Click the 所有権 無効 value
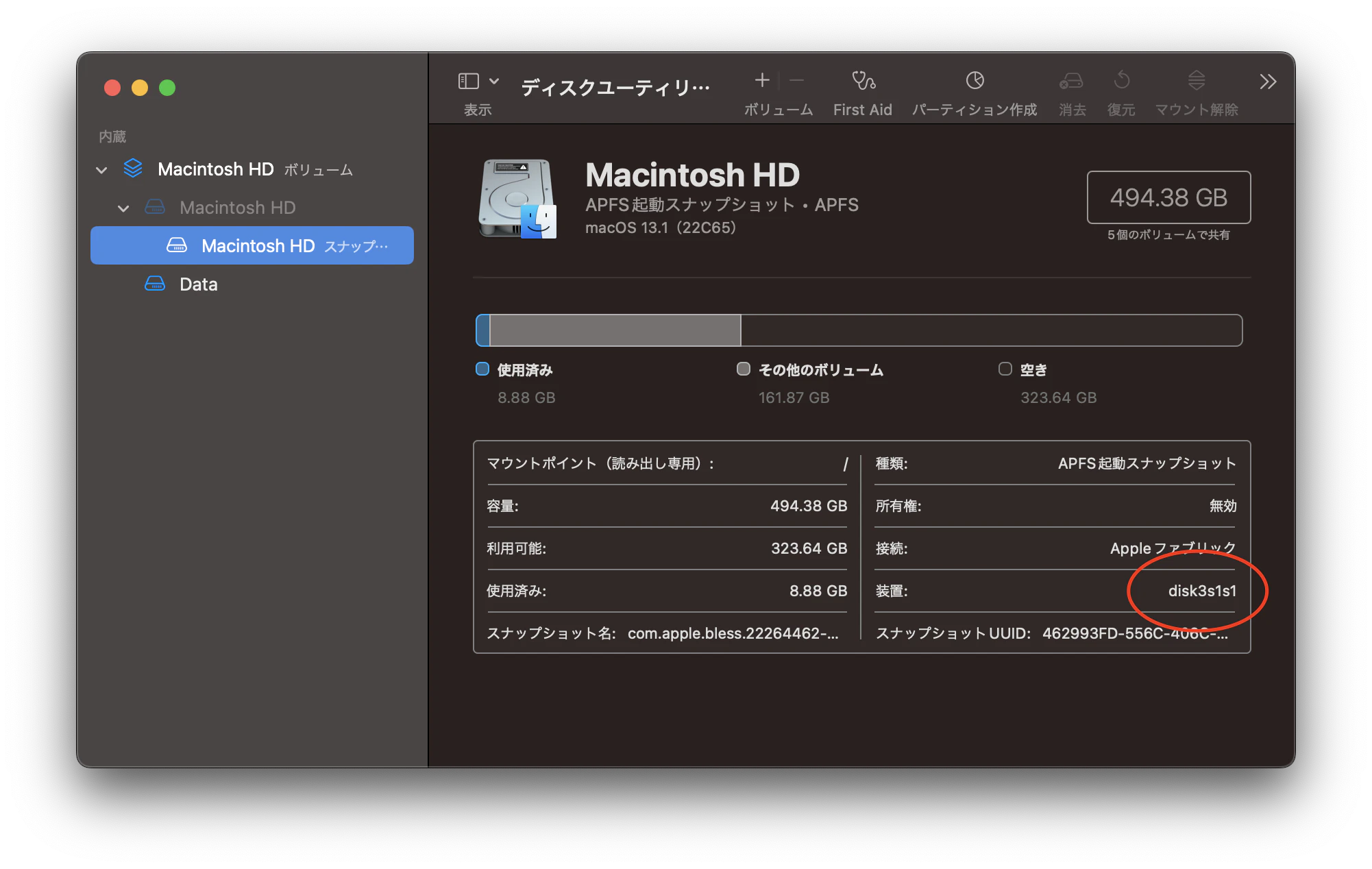 1223,506
